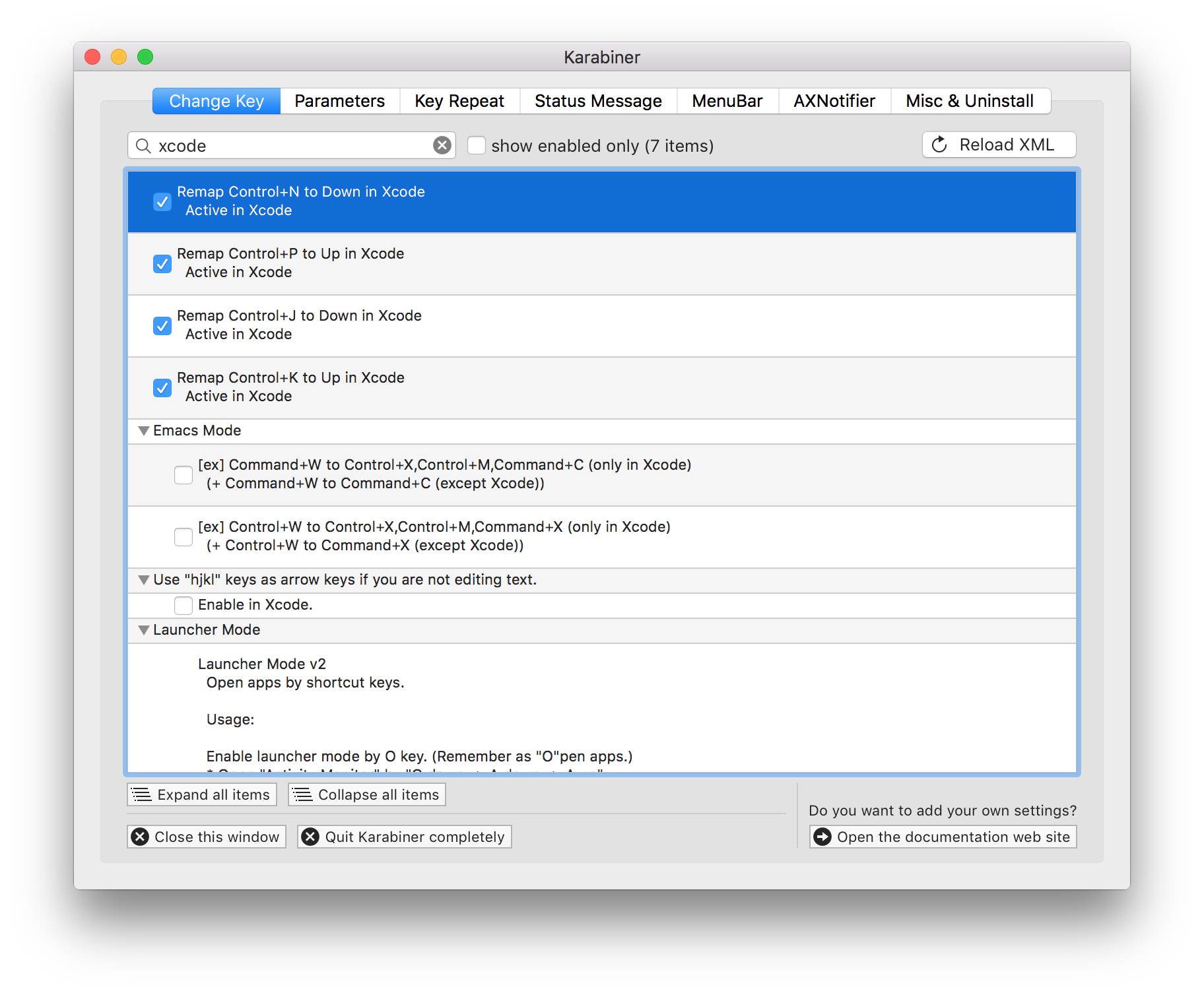Click the Reload XML button
1204x995 pixels.
999,144
